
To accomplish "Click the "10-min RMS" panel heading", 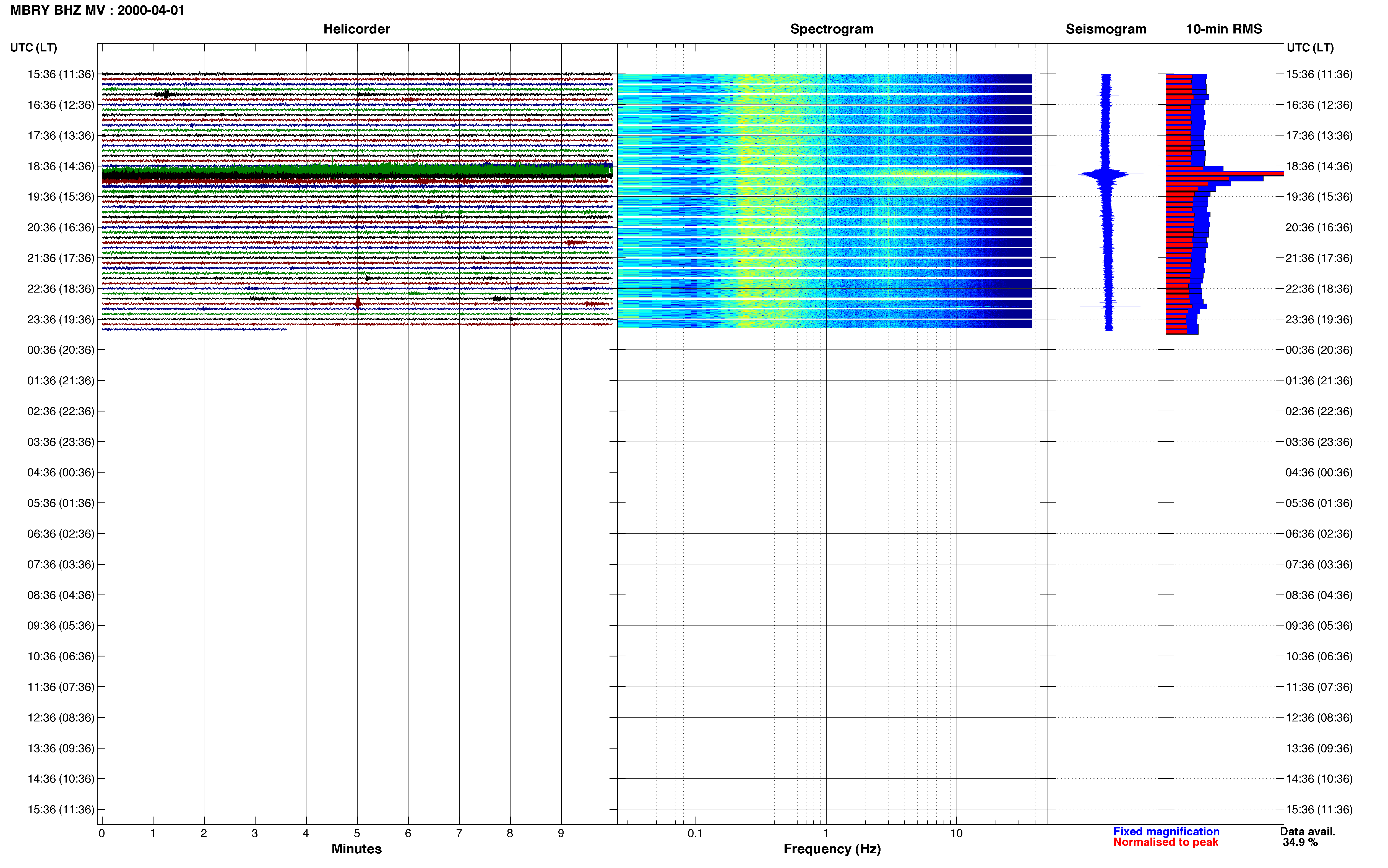I will click(x=1224, y=29).
